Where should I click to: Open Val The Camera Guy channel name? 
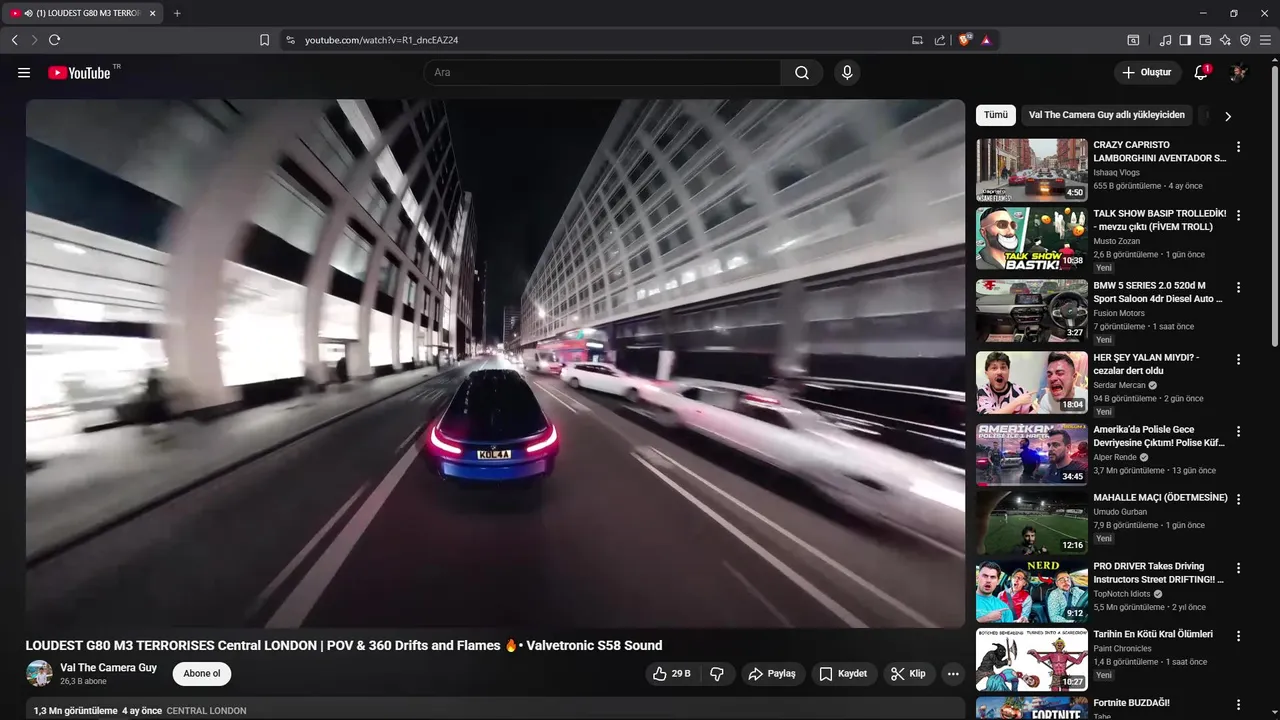(108, 668)
